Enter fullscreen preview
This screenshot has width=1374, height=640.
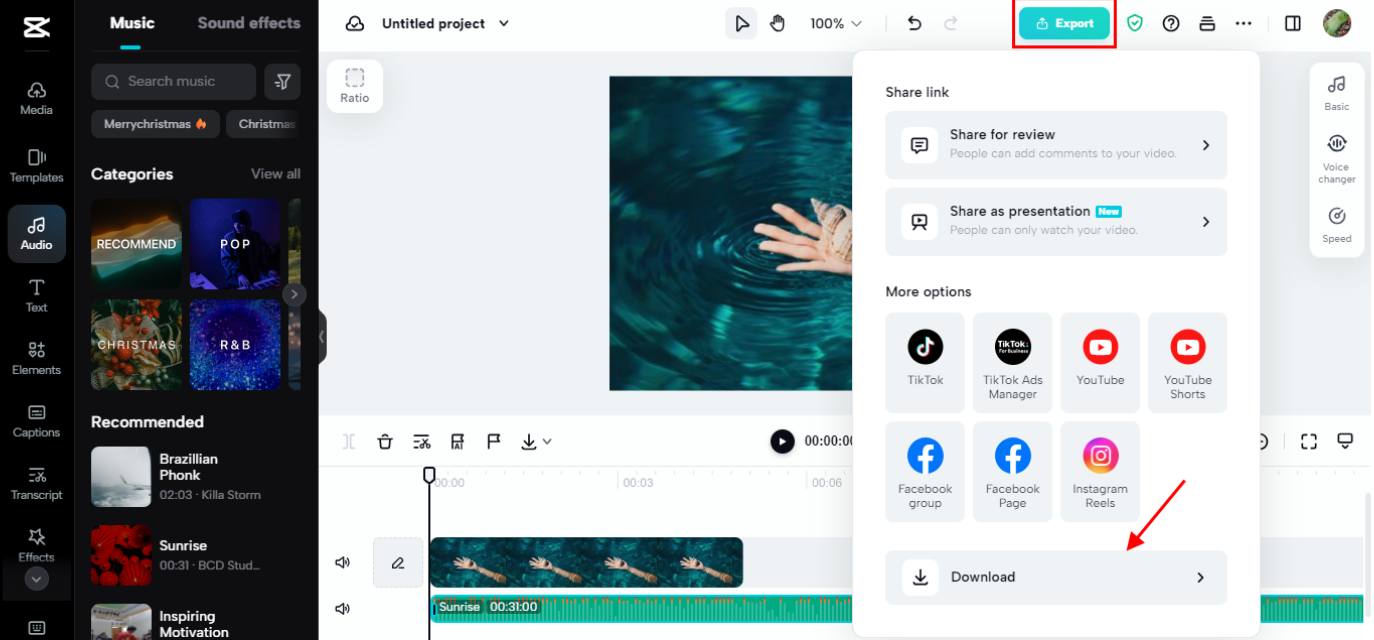point(1309,441)
